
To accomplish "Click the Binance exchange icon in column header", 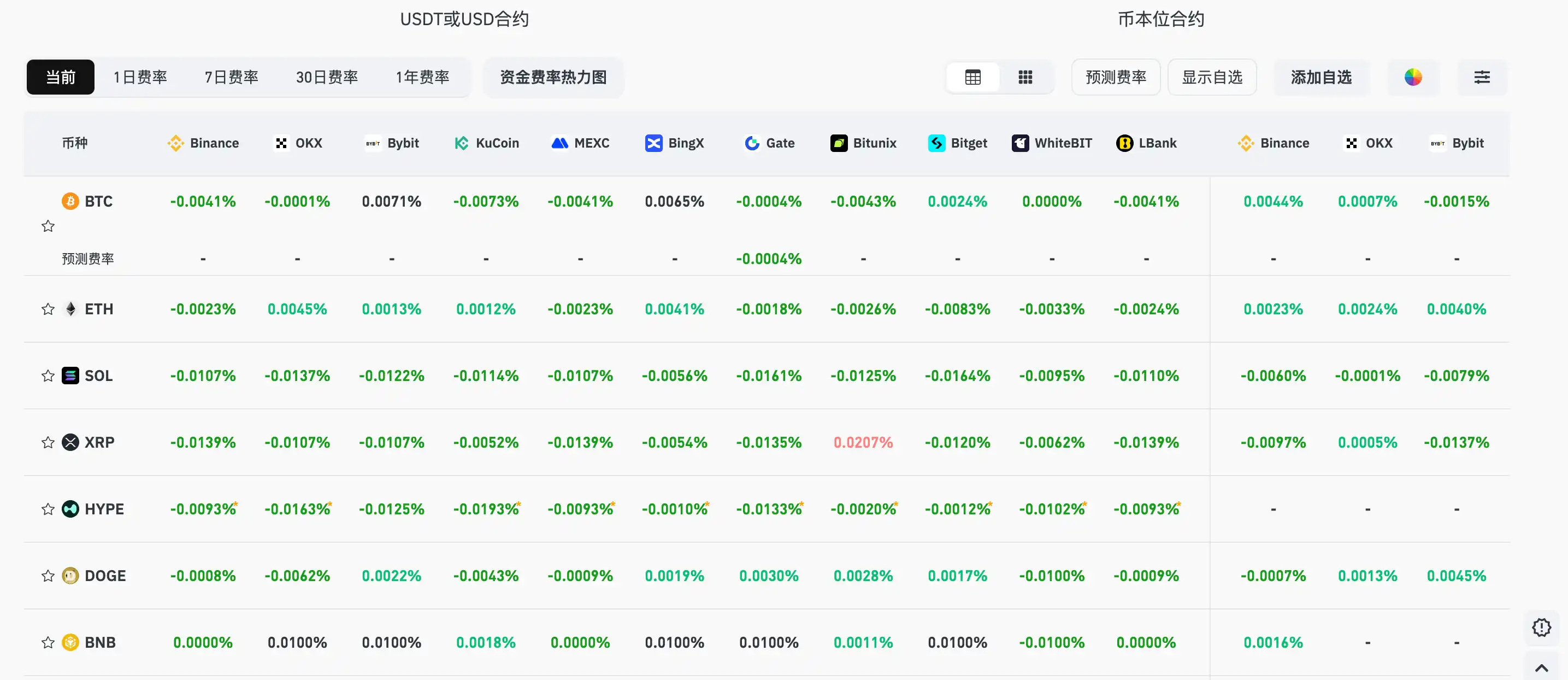I will point(176,143).
